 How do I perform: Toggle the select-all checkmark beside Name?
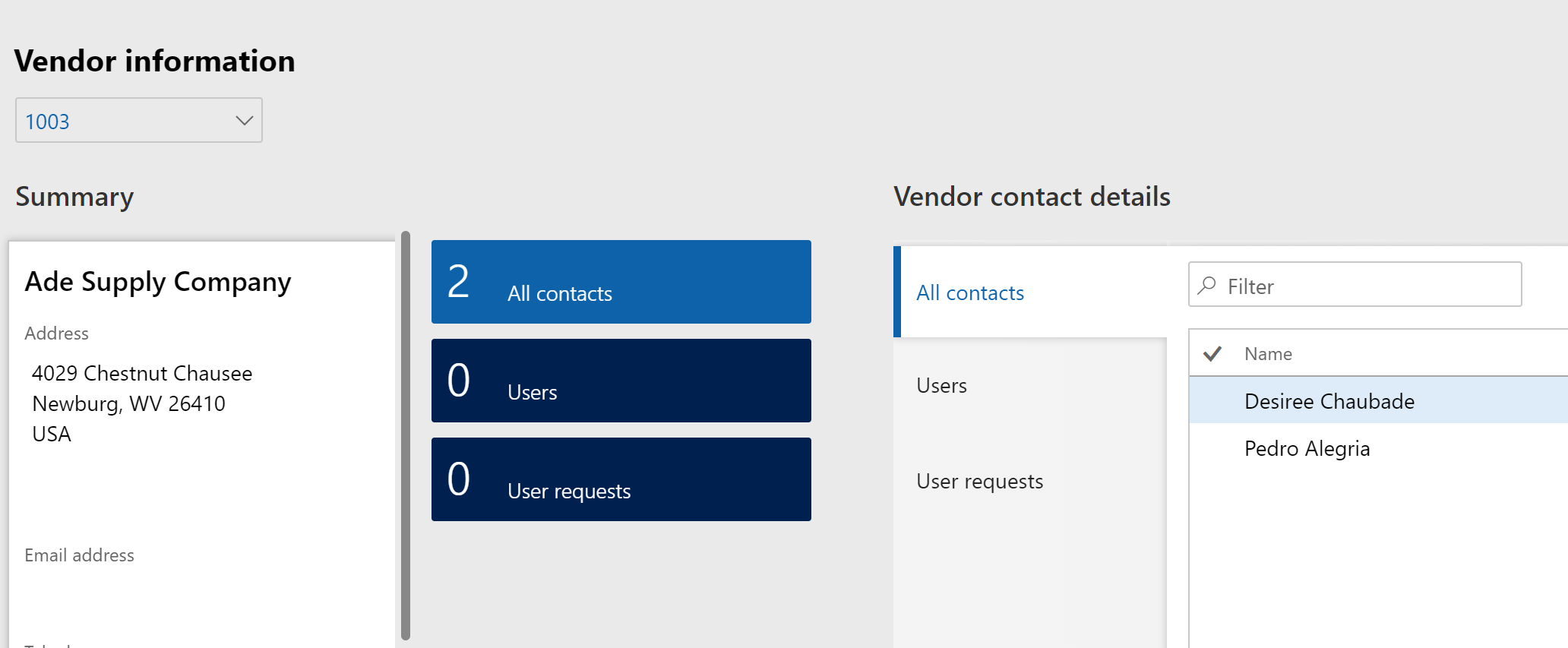pos(1212,354)
